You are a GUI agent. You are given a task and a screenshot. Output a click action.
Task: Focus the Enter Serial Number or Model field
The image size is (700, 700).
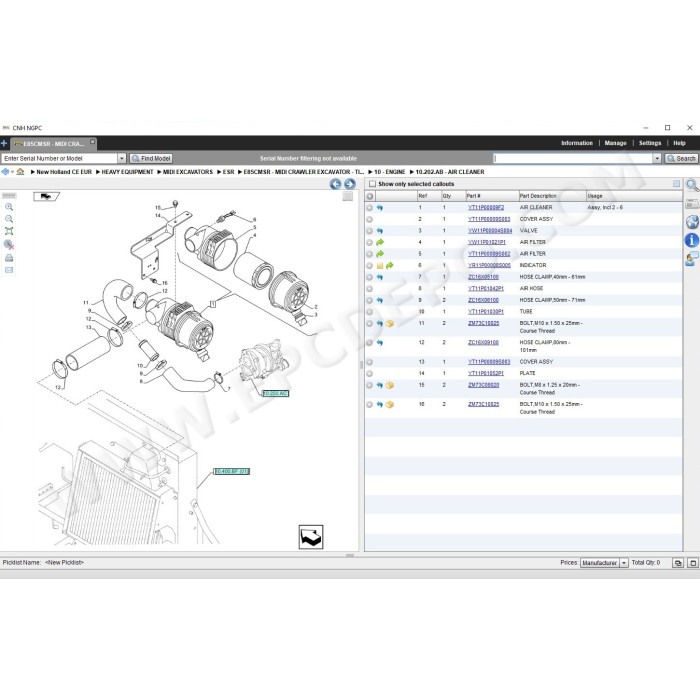coord(59,158)
